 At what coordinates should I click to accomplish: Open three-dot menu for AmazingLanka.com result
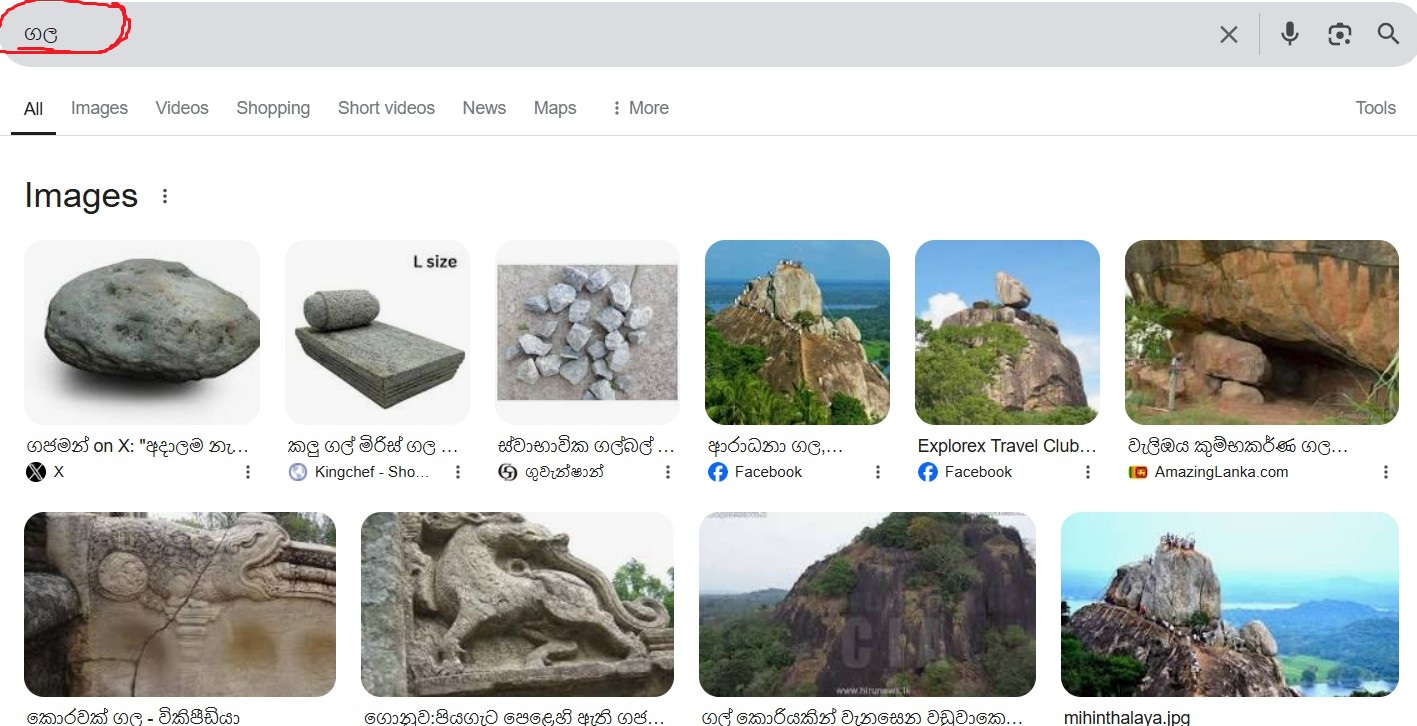1386,472
